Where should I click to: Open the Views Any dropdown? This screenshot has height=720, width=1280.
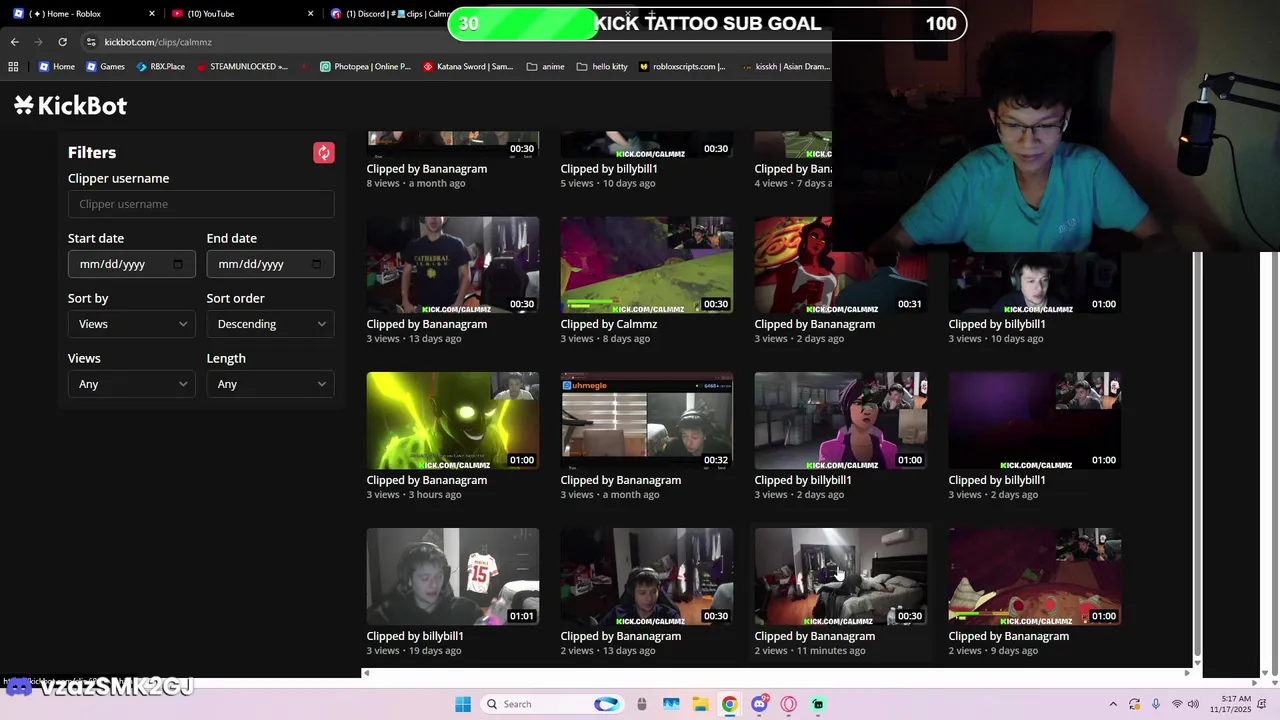[x=132, y=384]
